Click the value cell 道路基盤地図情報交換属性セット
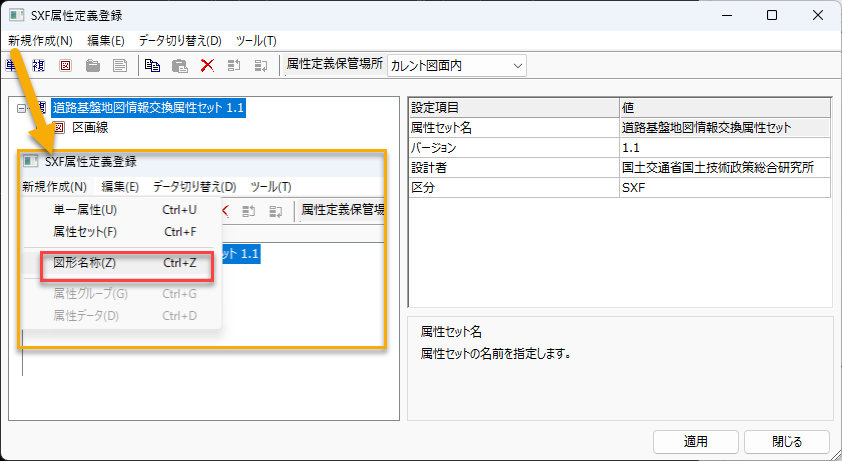This screenshot has height=461, width=842. 725,127
